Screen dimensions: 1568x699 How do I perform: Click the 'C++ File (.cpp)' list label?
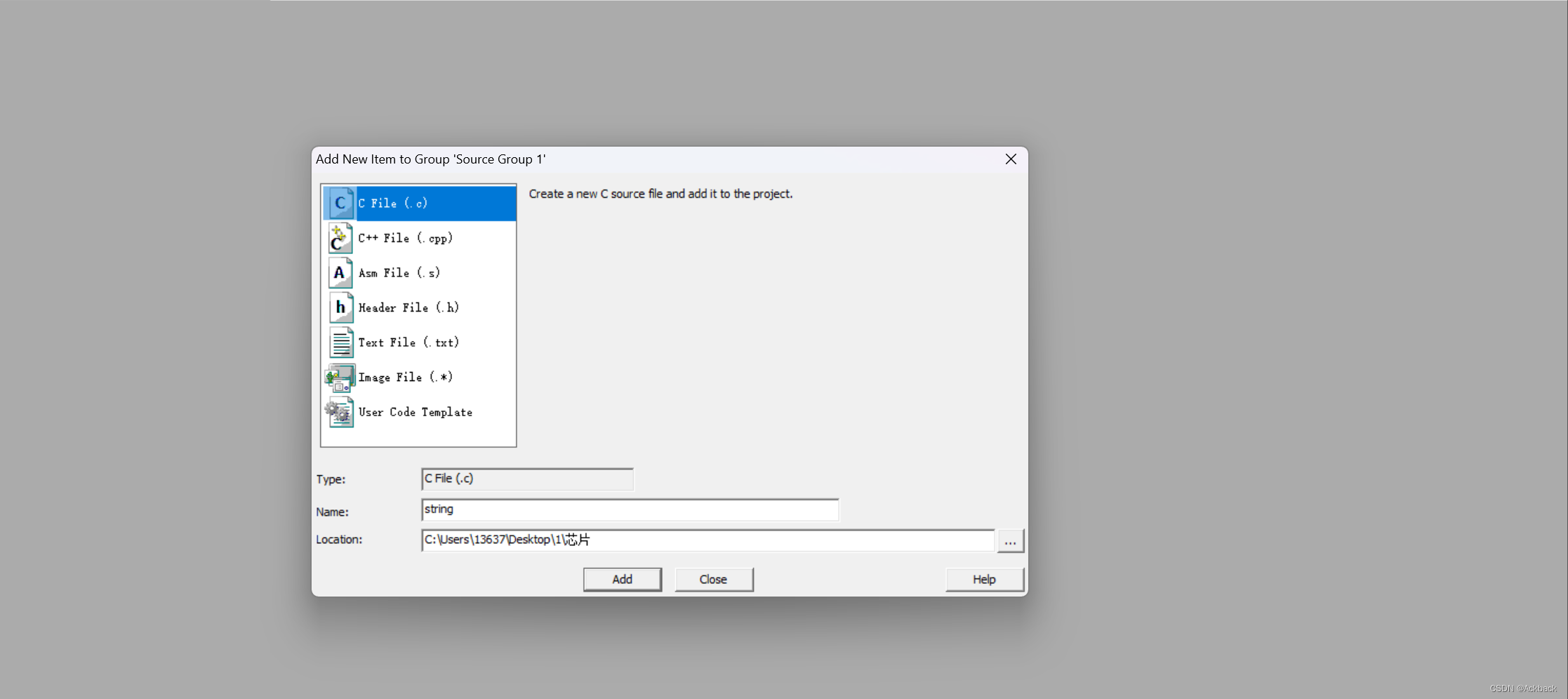click(x=406, y=239)
